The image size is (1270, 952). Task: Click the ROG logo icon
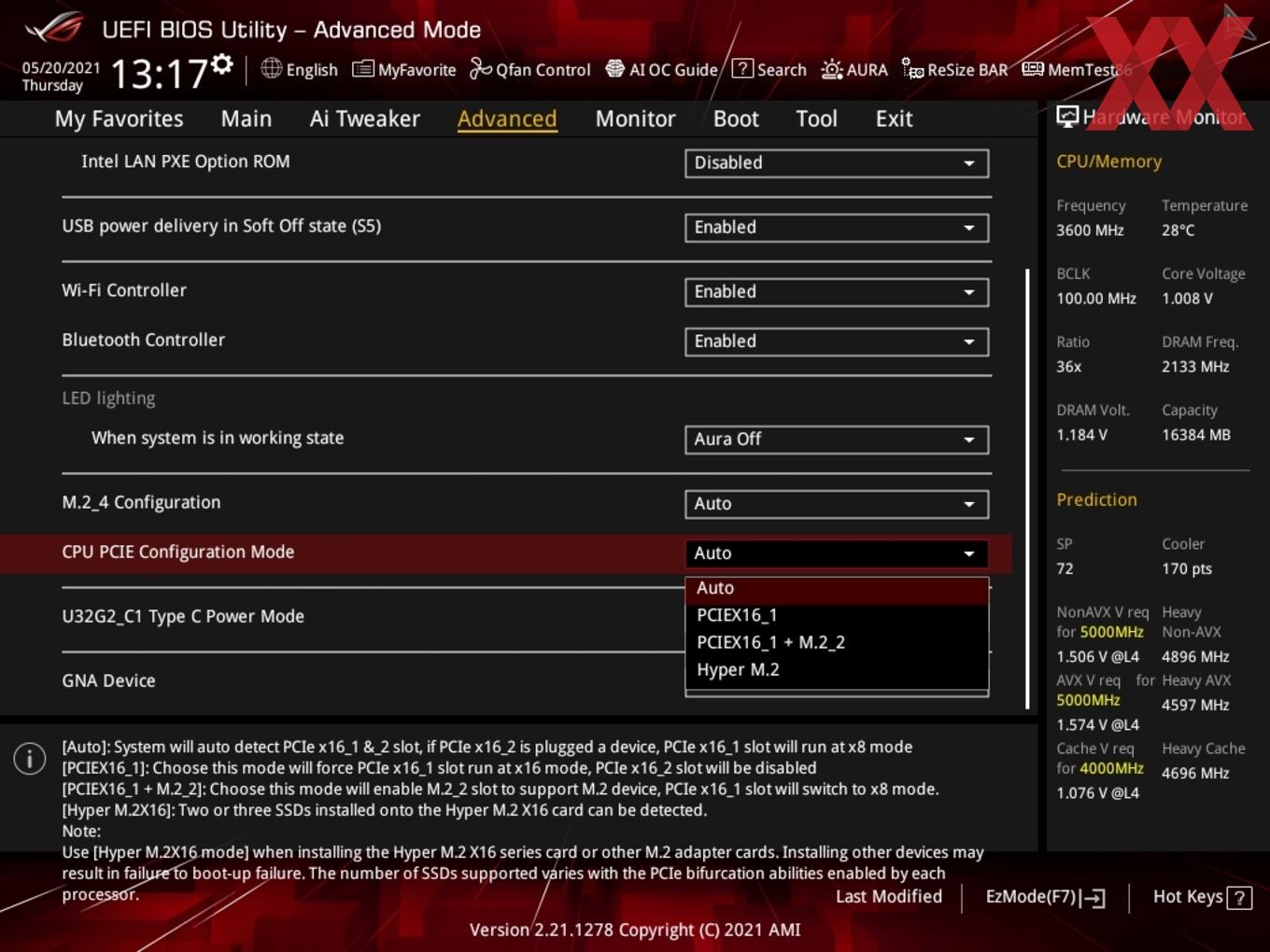coord(54,28)
